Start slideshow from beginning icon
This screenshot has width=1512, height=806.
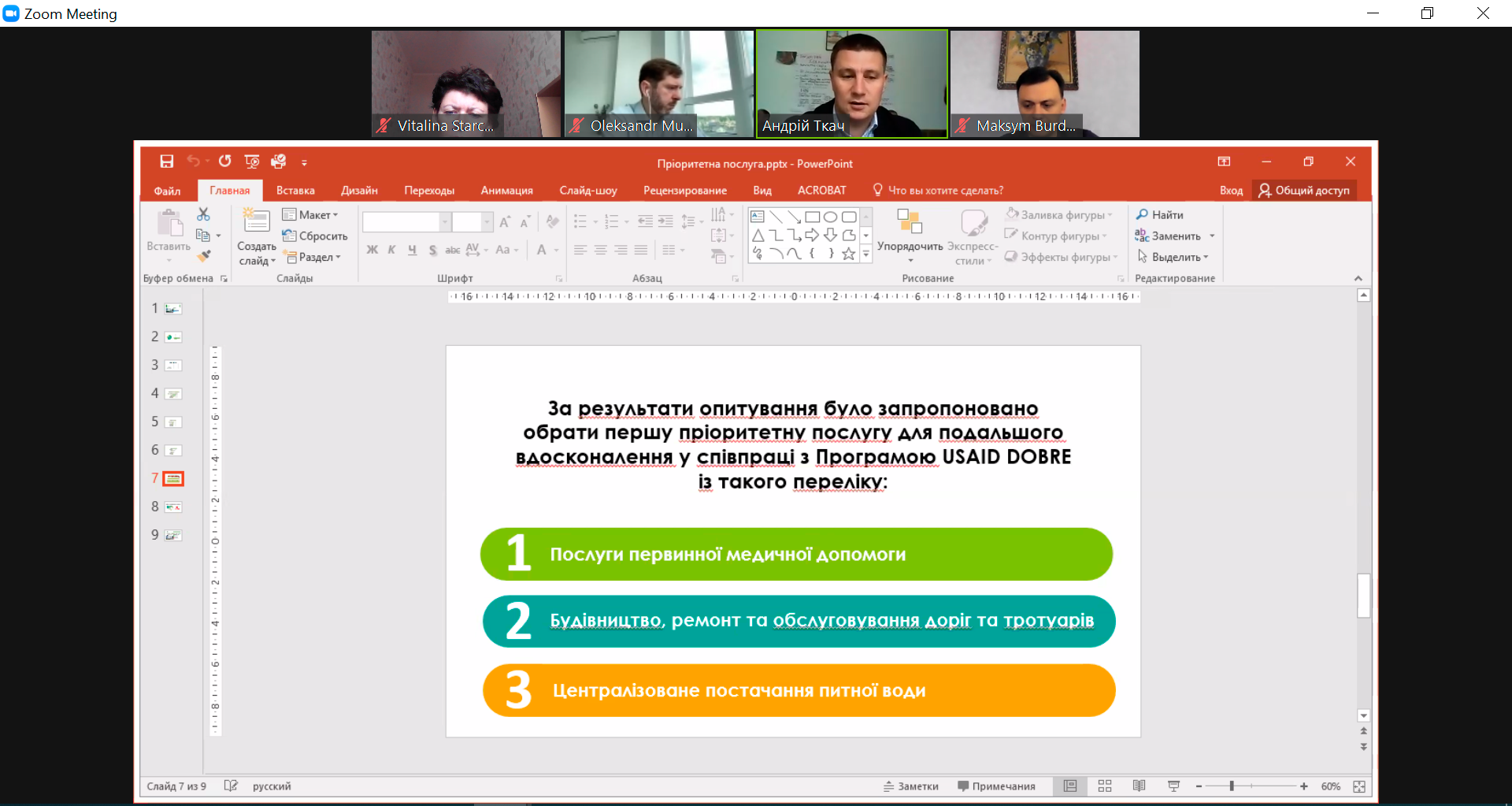(252, 162)
